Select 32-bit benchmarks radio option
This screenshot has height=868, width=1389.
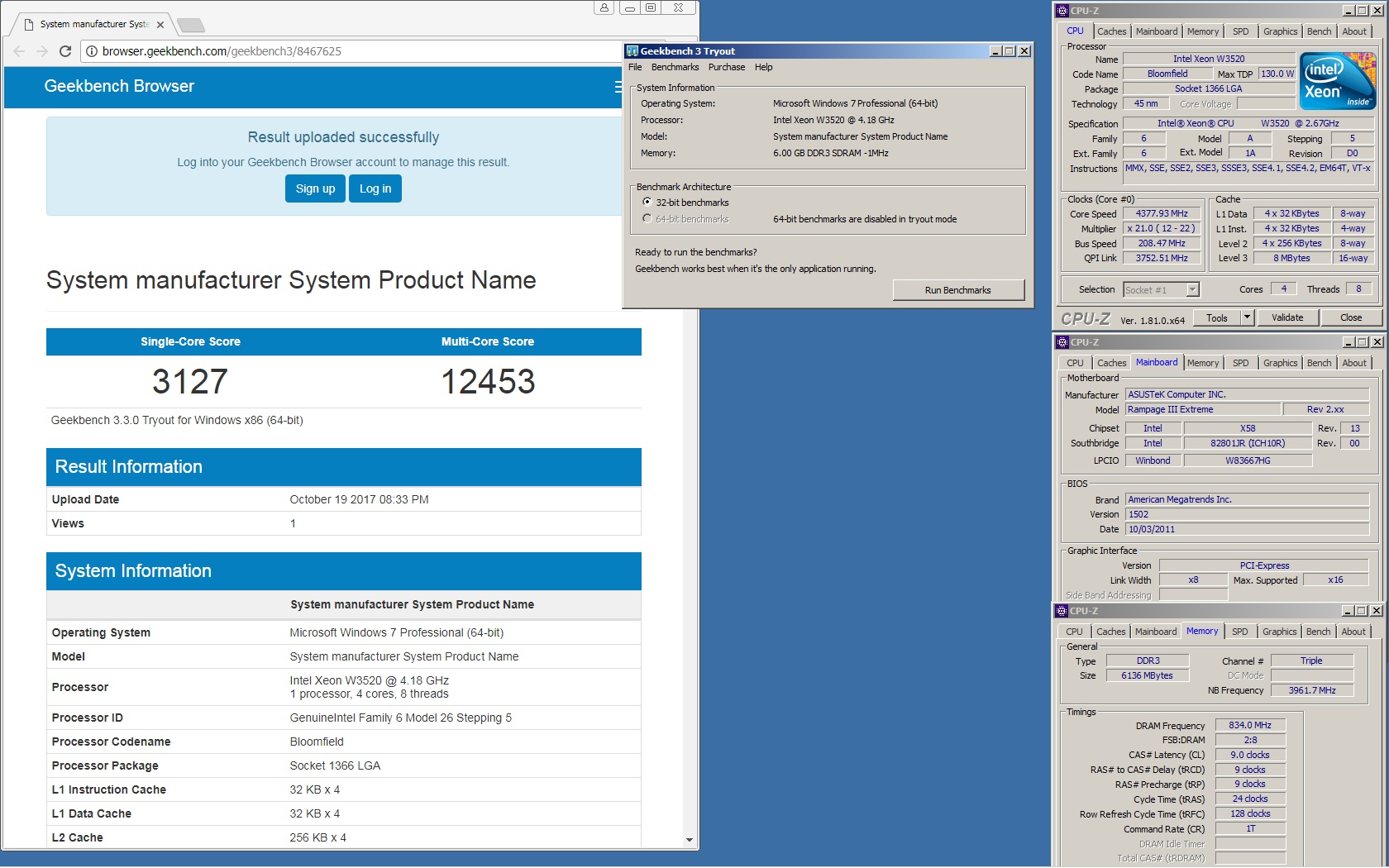click(x=647, y=202)
